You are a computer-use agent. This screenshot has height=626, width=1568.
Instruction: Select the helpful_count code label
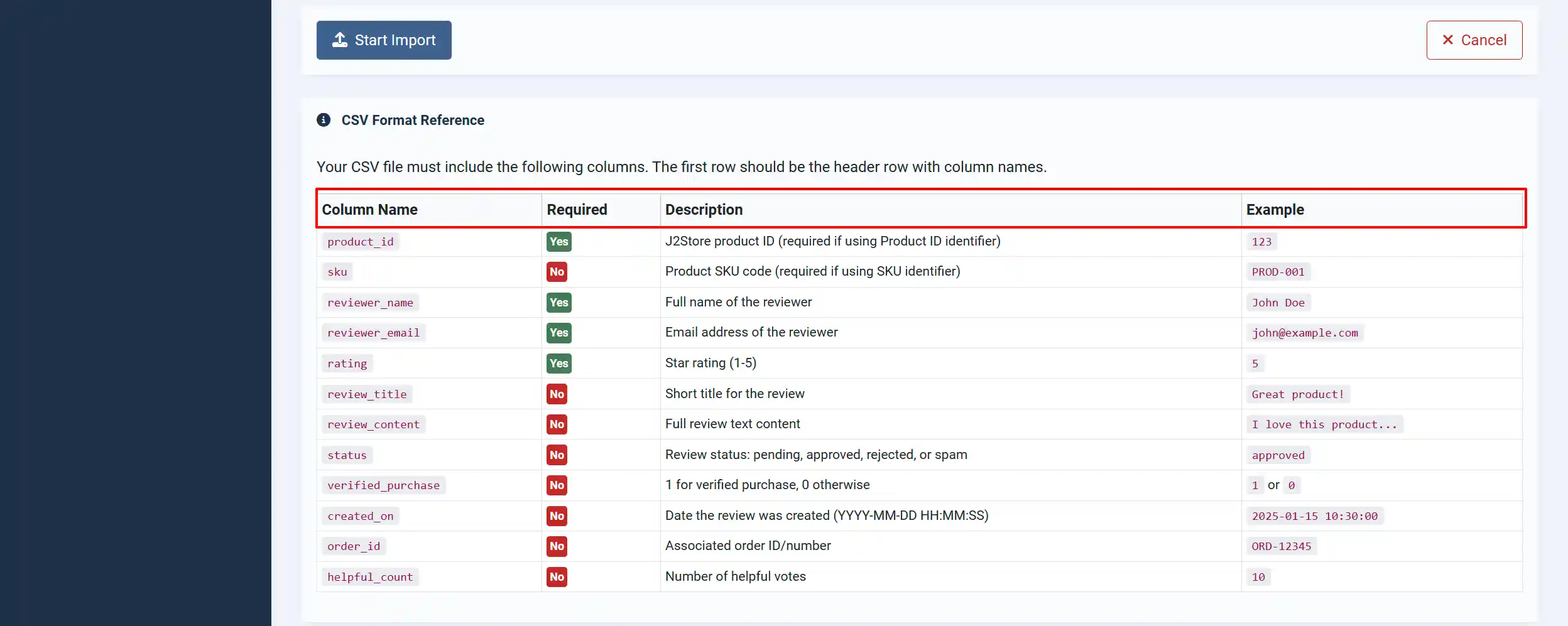tap(371, 577)
